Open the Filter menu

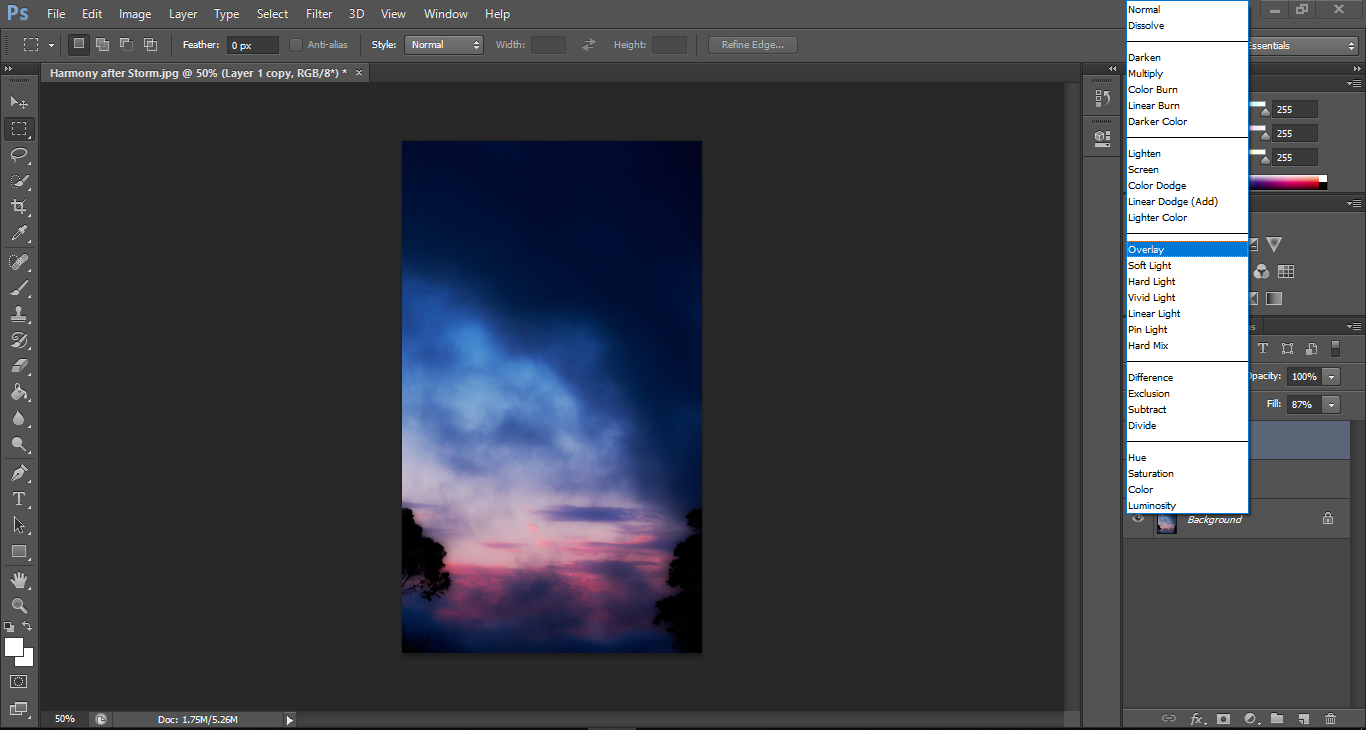point(319,14)
